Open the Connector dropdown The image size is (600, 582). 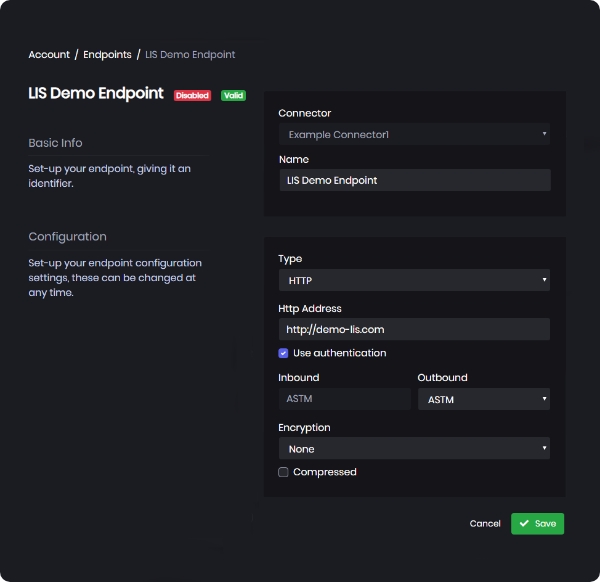coord(414,134)
